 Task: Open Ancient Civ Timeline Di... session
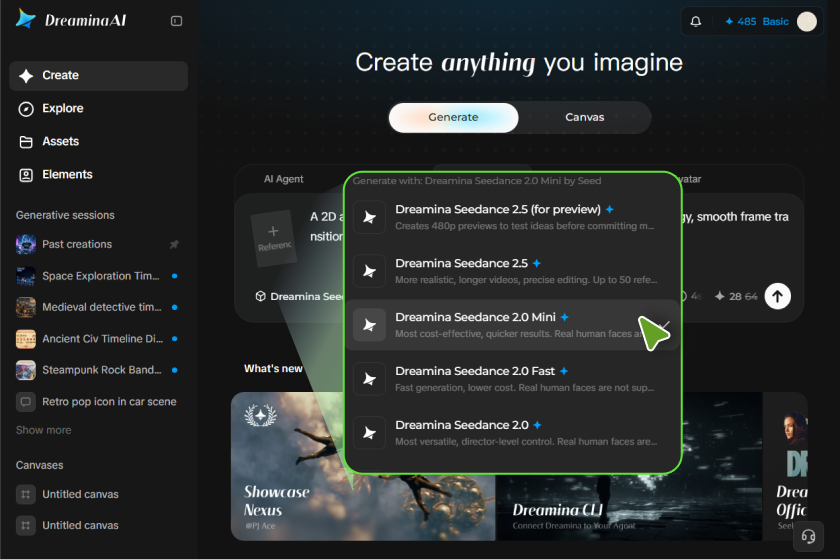(99, 339)
